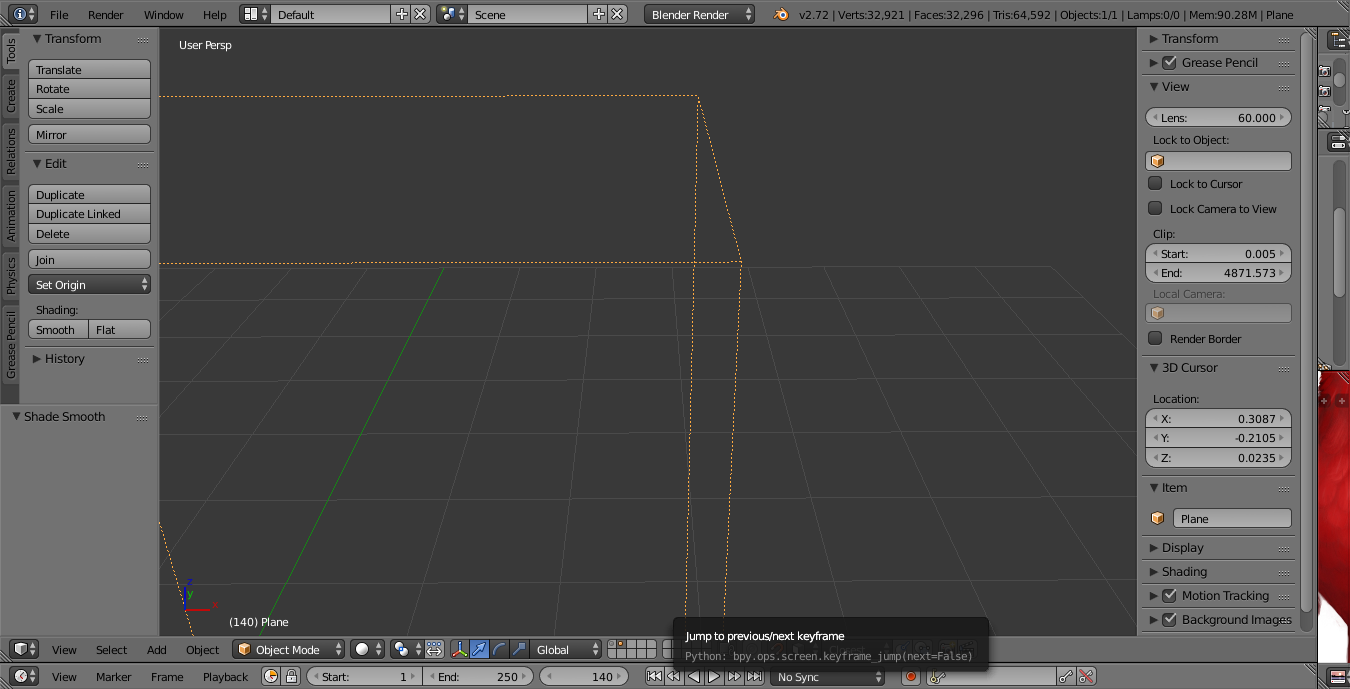1350x689 pixels.
Task: Play the animation forward
Action: tap(714, 676)
